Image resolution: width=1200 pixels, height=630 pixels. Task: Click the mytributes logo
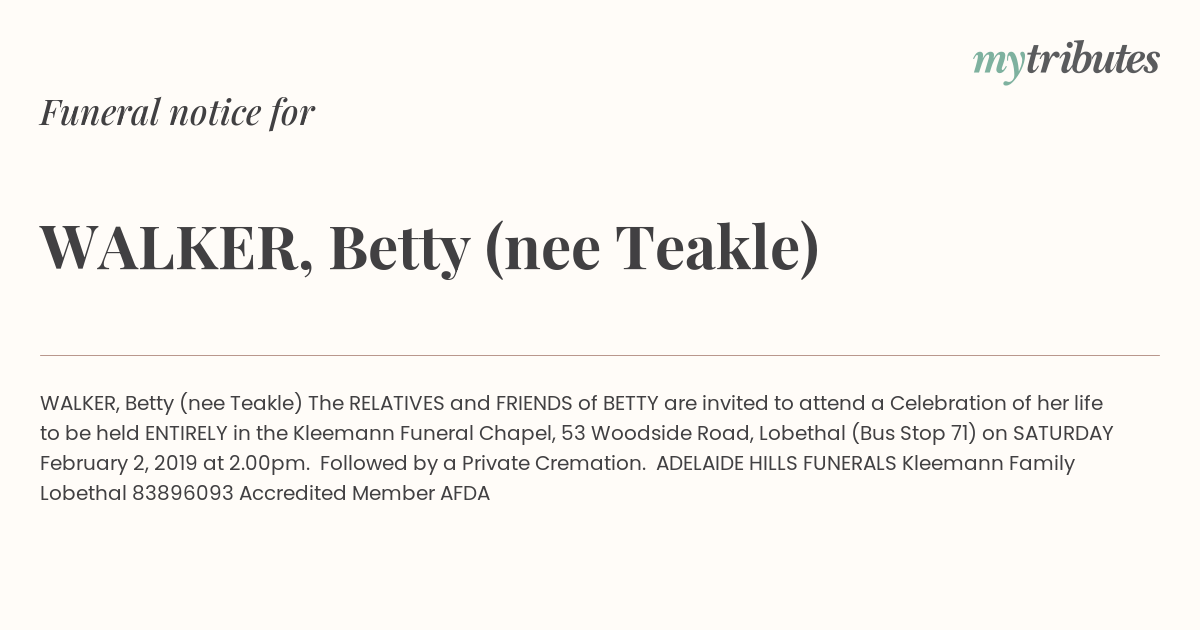pyautogui.click(x=1066, y=62)
